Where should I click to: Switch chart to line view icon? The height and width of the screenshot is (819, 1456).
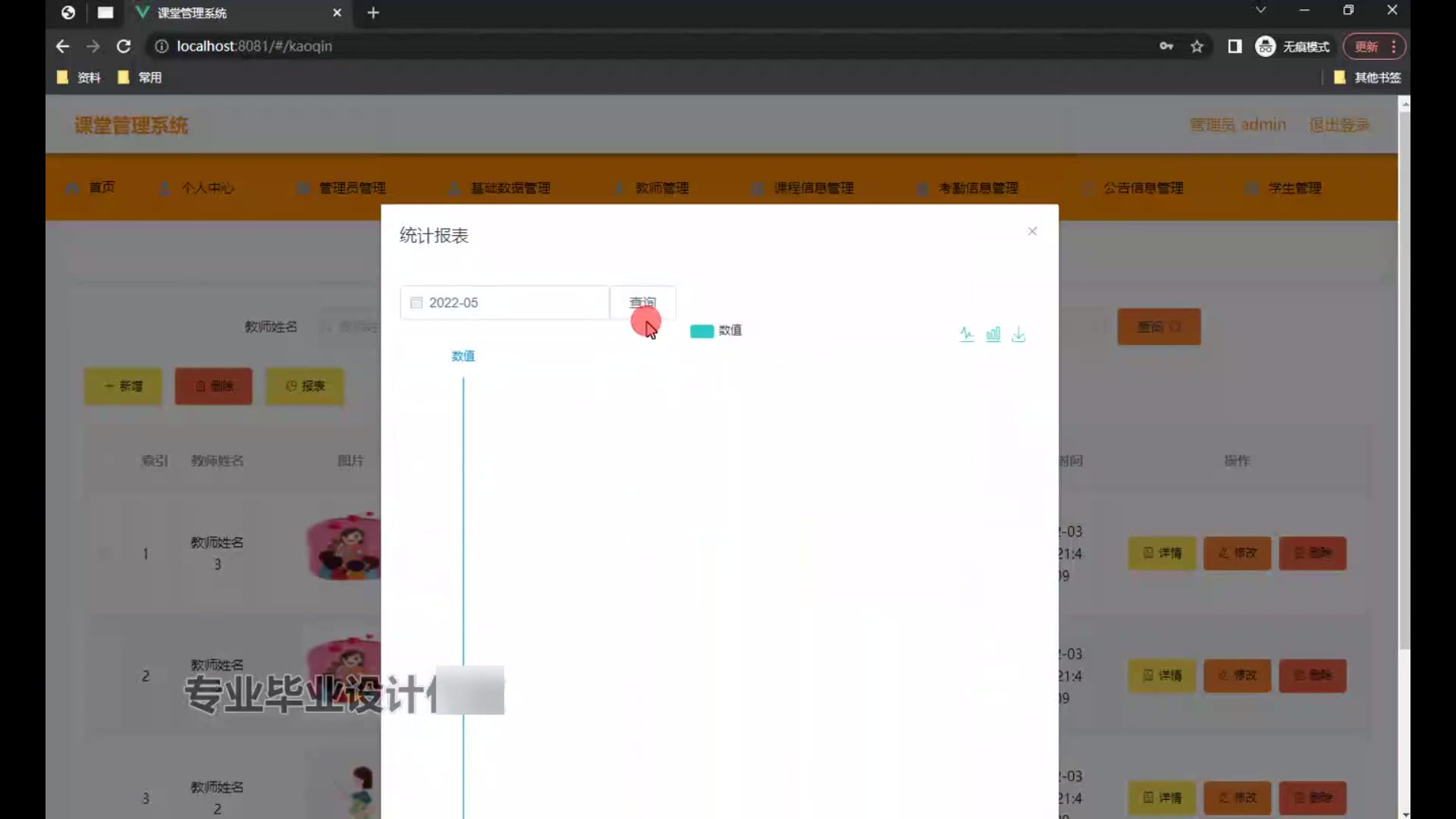click(x=966, y=334)
